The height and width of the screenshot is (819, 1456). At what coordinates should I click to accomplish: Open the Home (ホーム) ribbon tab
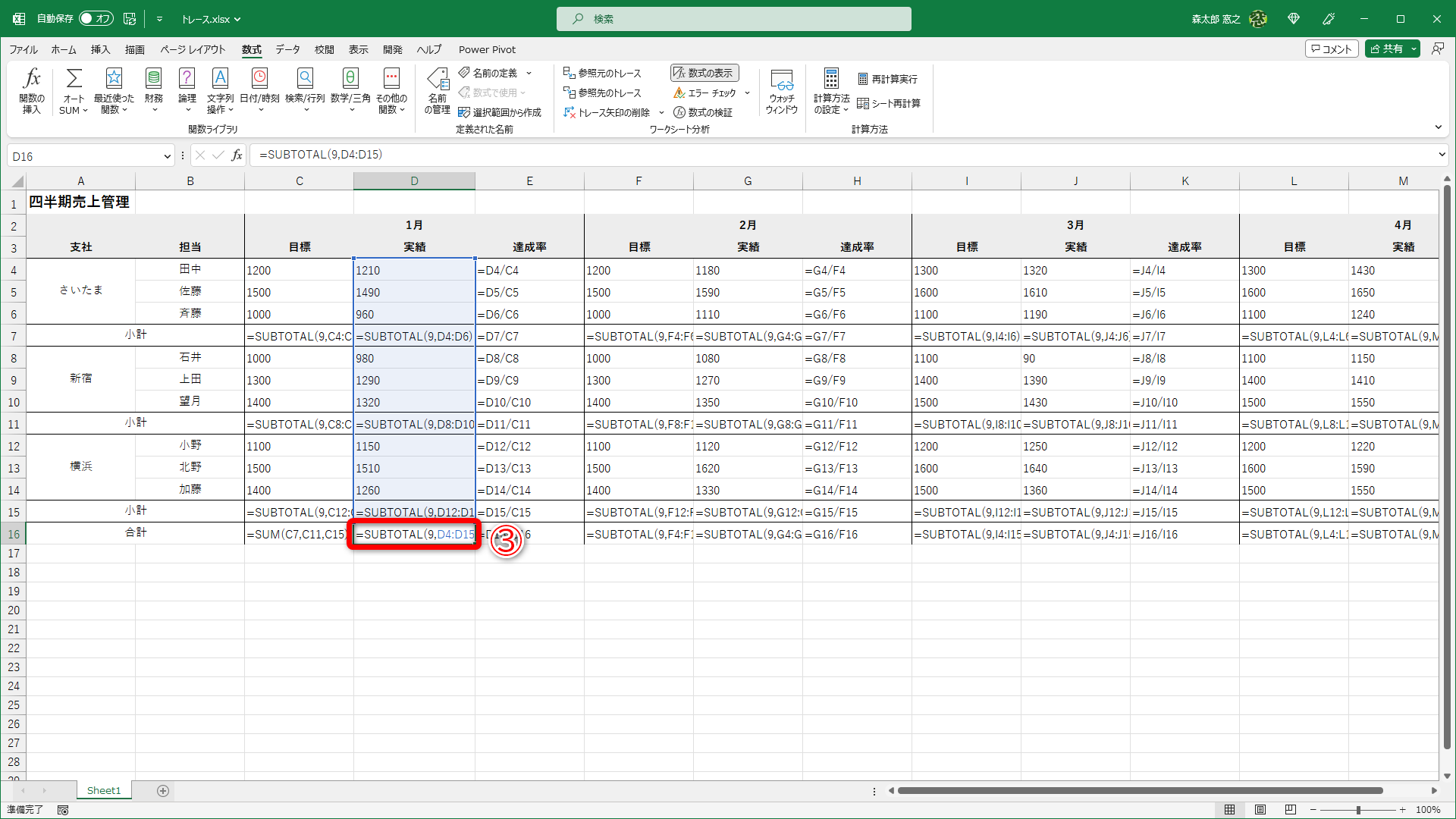(64, 49)
